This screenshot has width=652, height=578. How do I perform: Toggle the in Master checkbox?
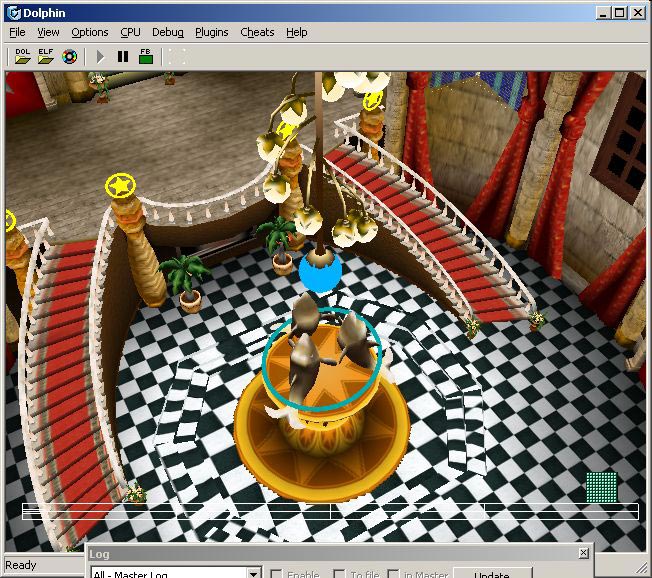[x=393, y=574]
